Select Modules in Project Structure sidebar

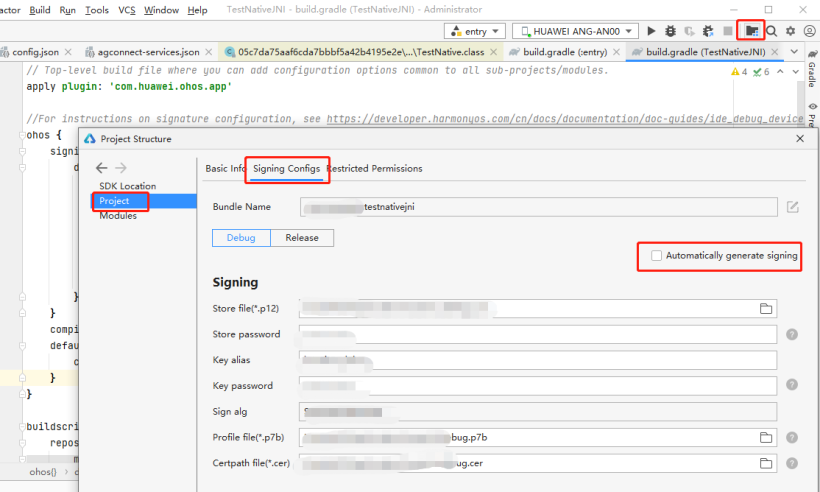(x=118, y=216)
